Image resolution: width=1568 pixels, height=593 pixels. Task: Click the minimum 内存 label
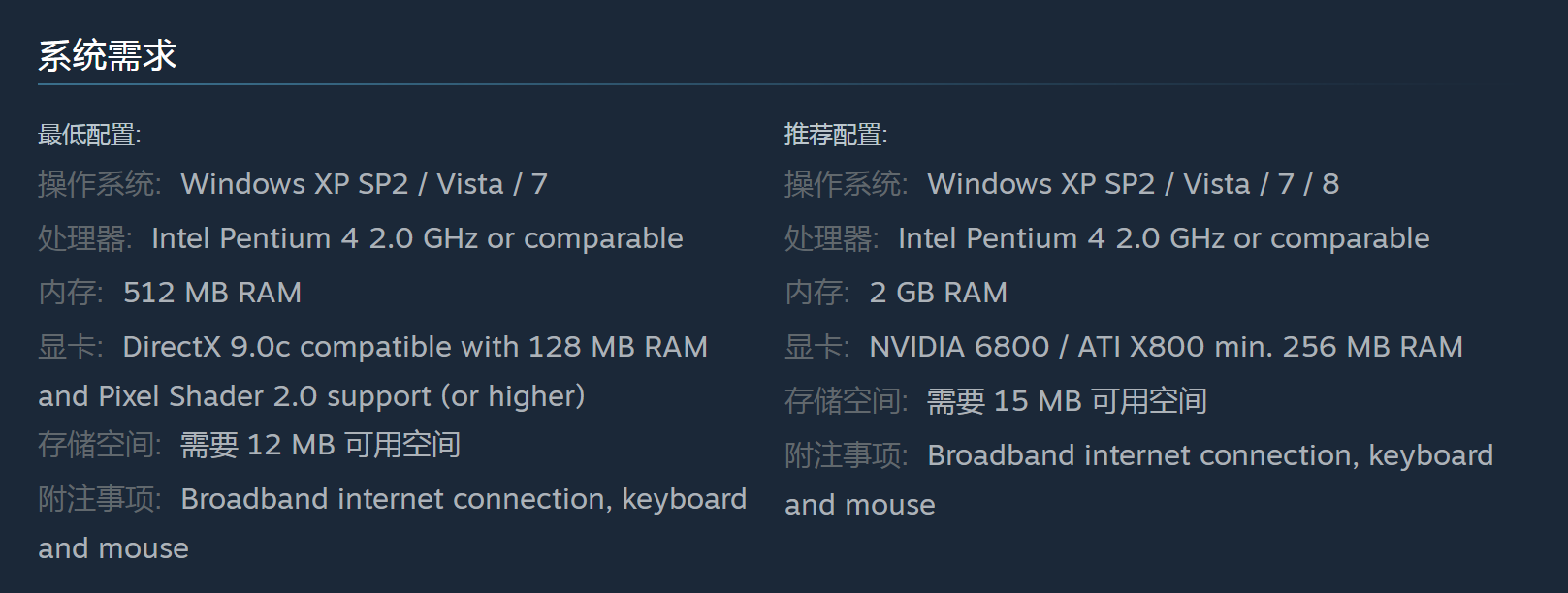pyautogui.click(x=71, y=293)
